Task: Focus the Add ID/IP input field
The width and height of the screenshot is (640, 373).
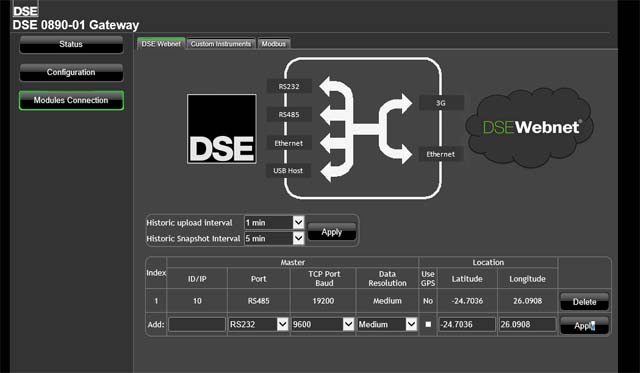Action: [x=197, y=324]
